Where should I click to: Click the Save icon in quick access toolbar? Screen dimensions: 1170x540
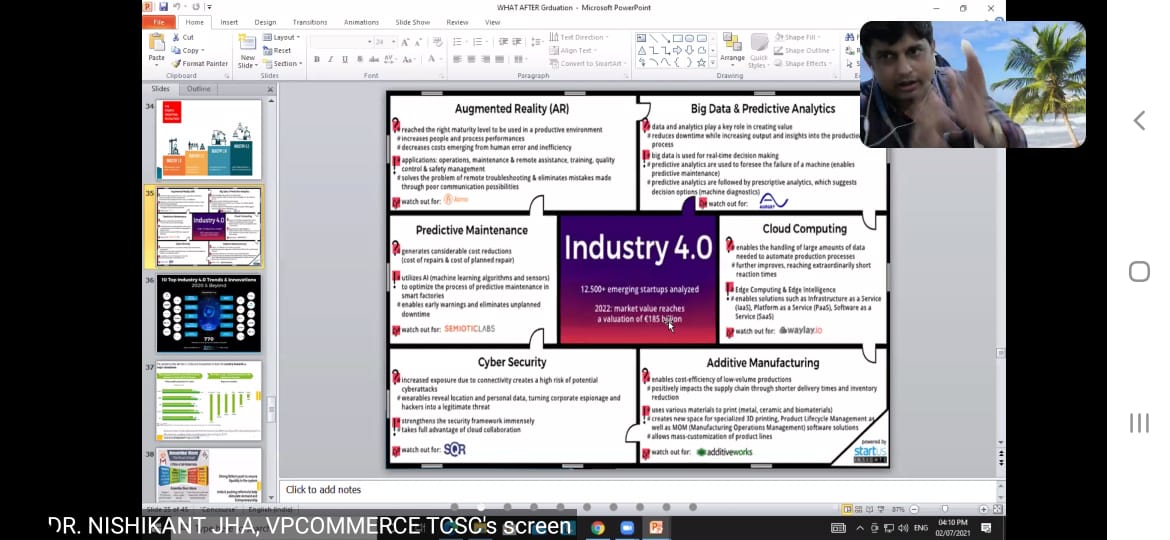pos(163,7)
